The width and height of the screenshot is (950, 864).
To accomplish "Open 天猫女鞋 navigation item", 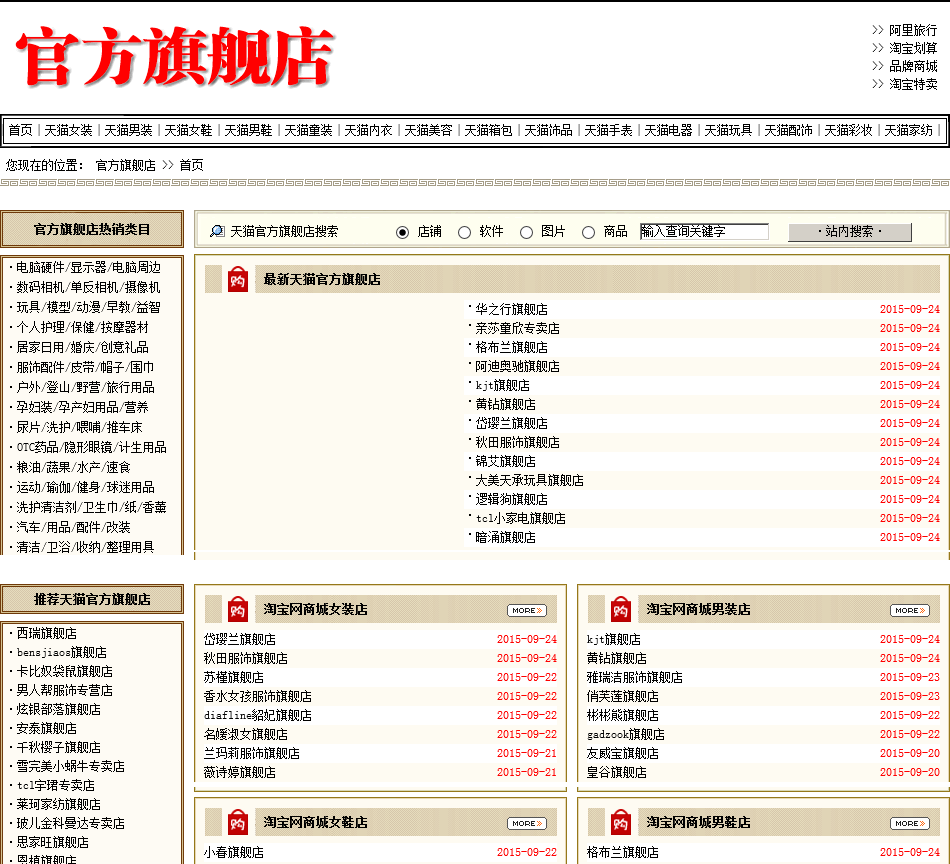I will pos(188,130).
